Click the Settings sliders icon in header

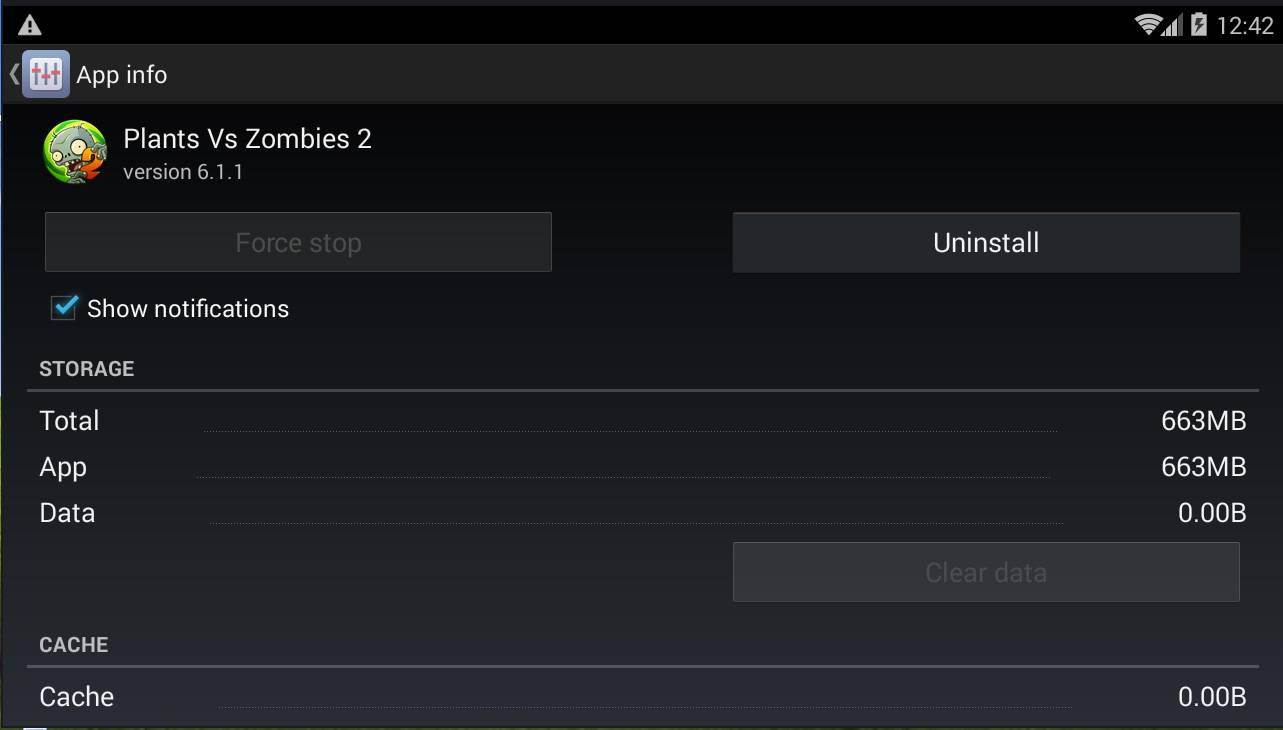46,74
